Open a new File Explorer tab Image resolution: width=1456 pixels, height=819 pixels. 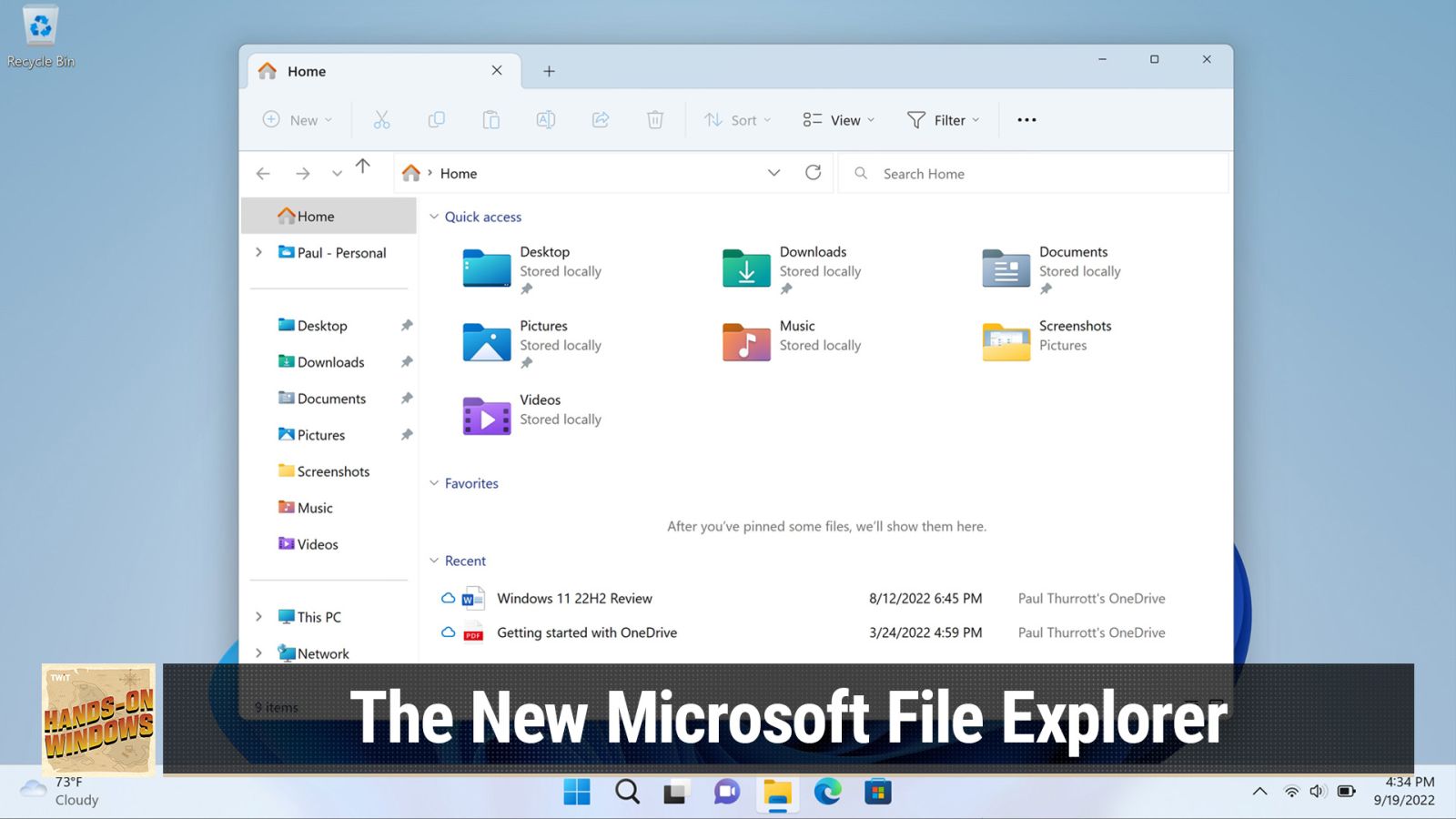(549, 70)
